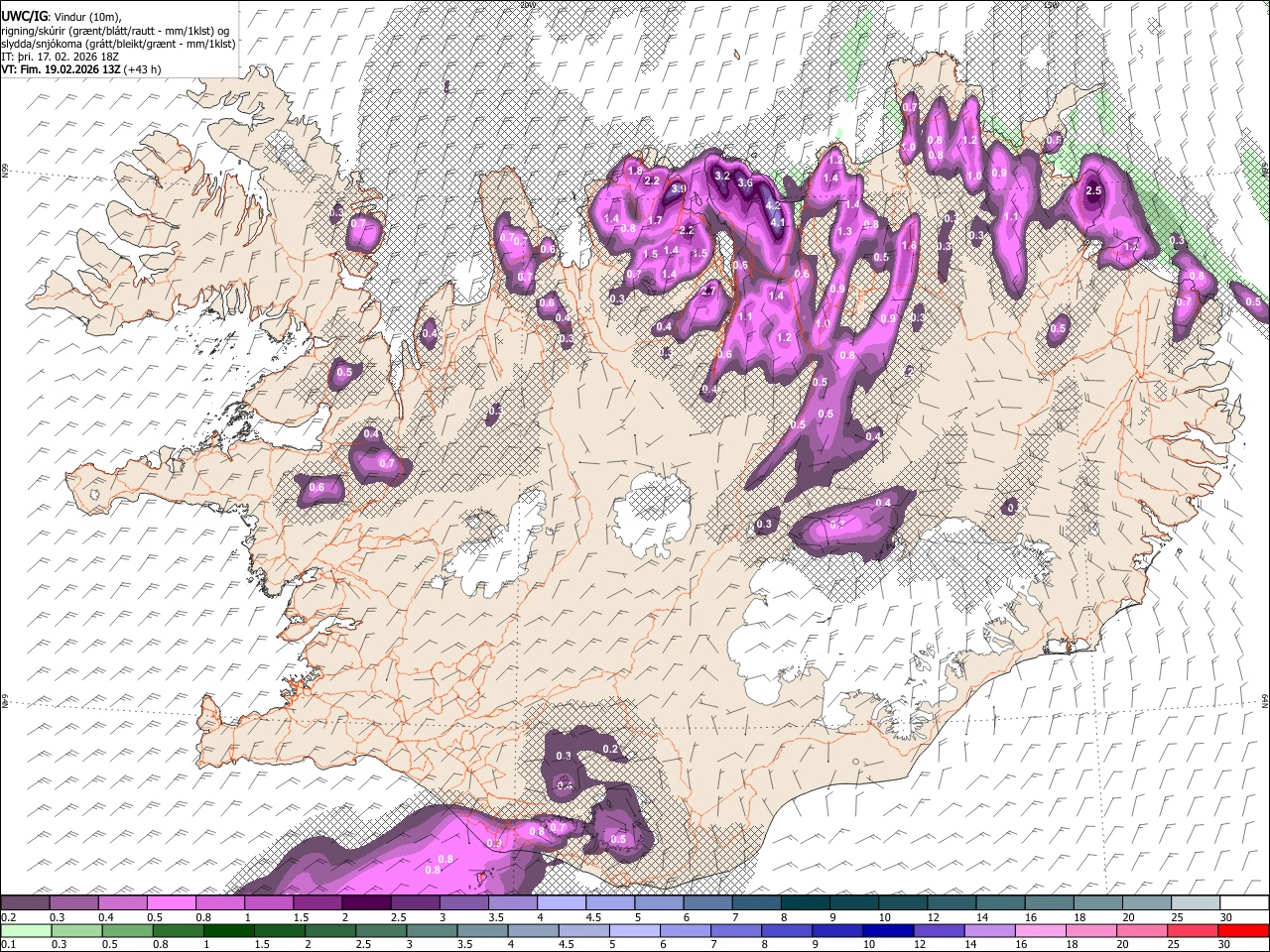Click the 4.1 precipitation value on the map
Screen dimensions: 1270x952
[x=779, y=222]
